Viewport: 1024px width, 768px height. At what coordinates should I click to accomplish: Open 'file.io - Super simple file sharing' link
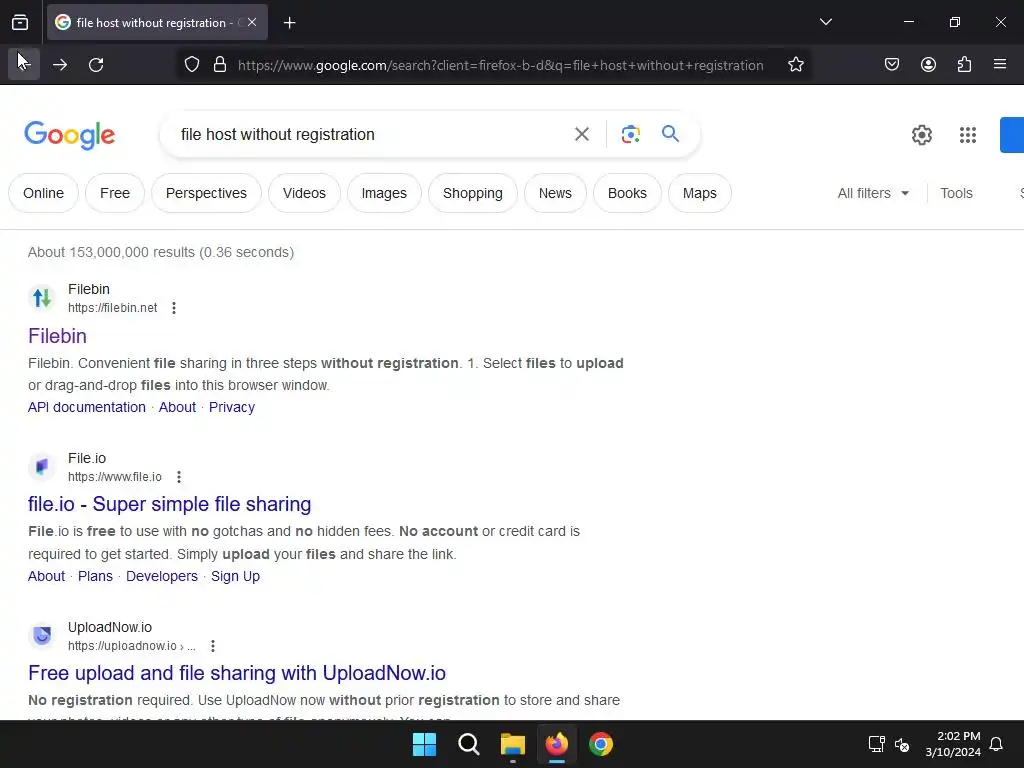coord(170,504)
